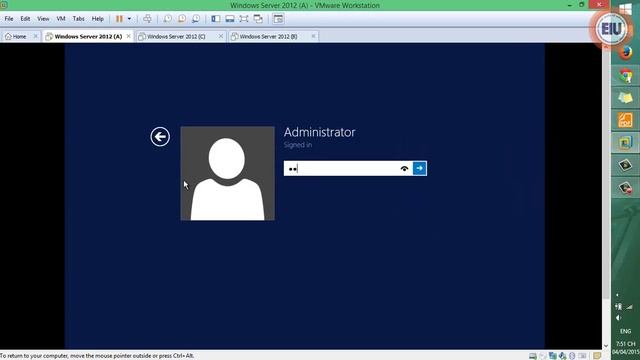Viewport: 640px width, 360px height.
Task: Click the USB device status bar icon
Action: (562, 356)
